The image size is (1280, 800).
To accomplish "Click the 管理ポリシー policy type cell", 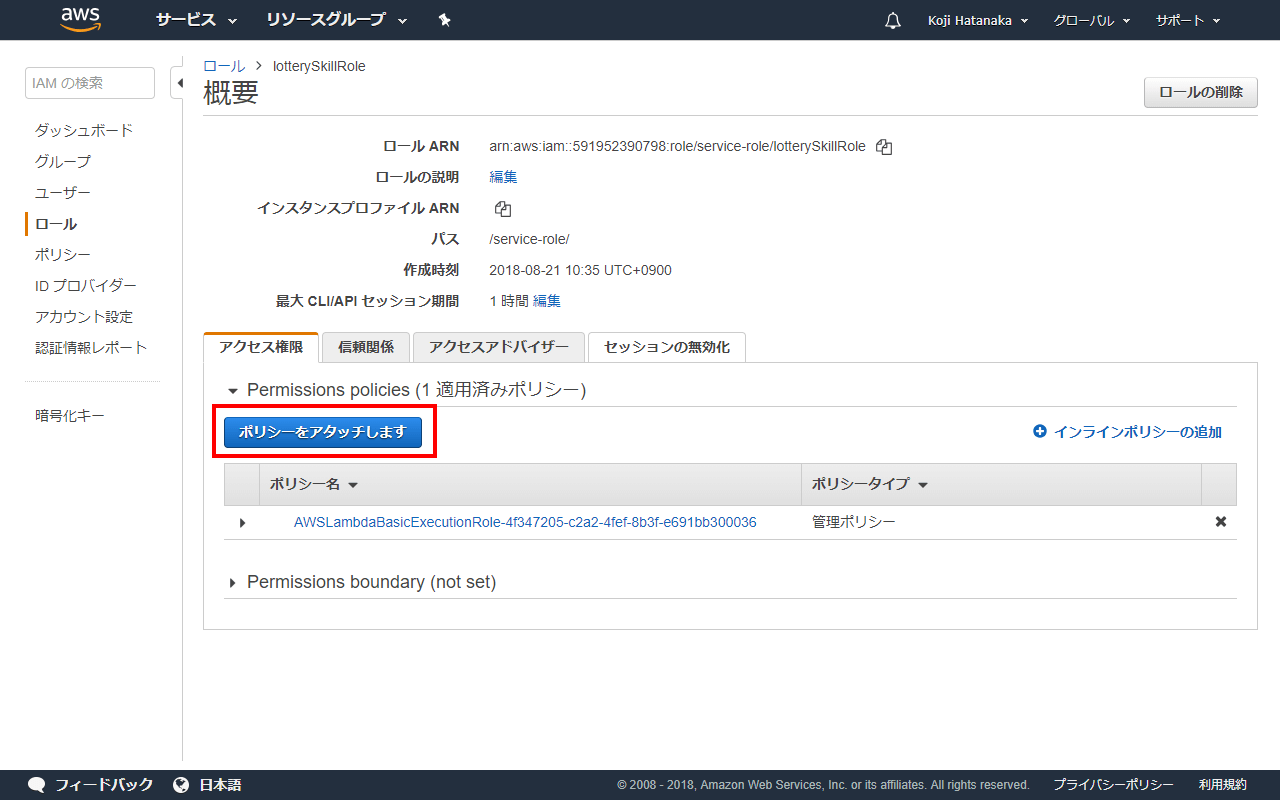I will 854,522.
